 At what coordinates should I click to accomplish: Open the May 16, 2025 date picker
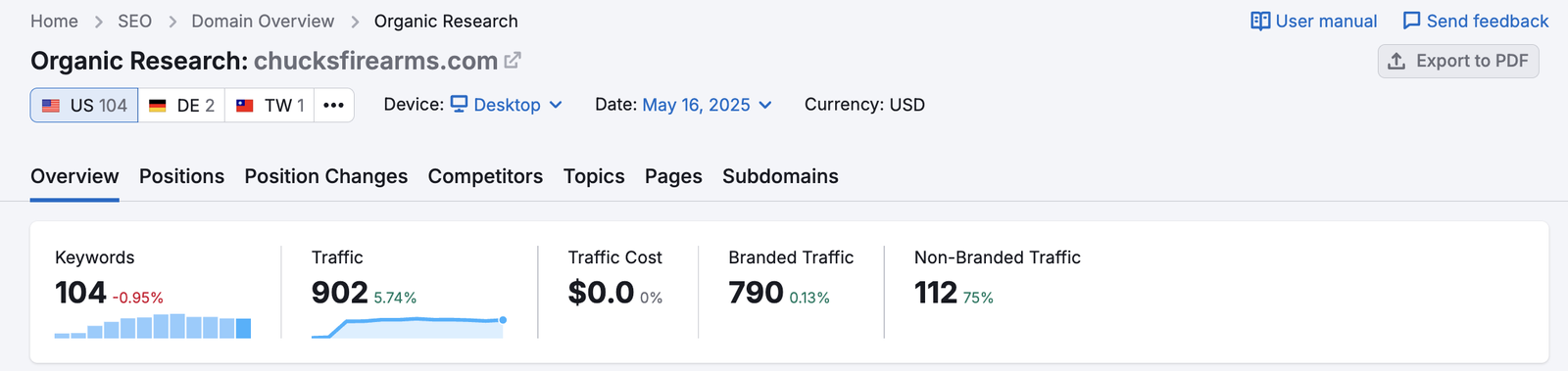[x=707, y=105]
